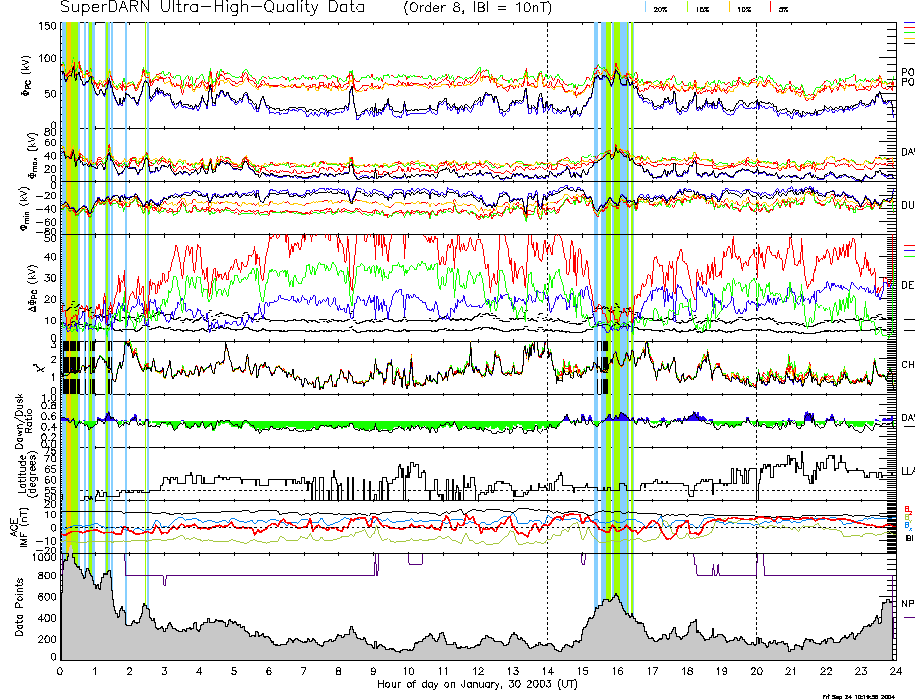Click the 'Latitude (degrees)' y-axis label
915x700 pixels.
point(27,473)
